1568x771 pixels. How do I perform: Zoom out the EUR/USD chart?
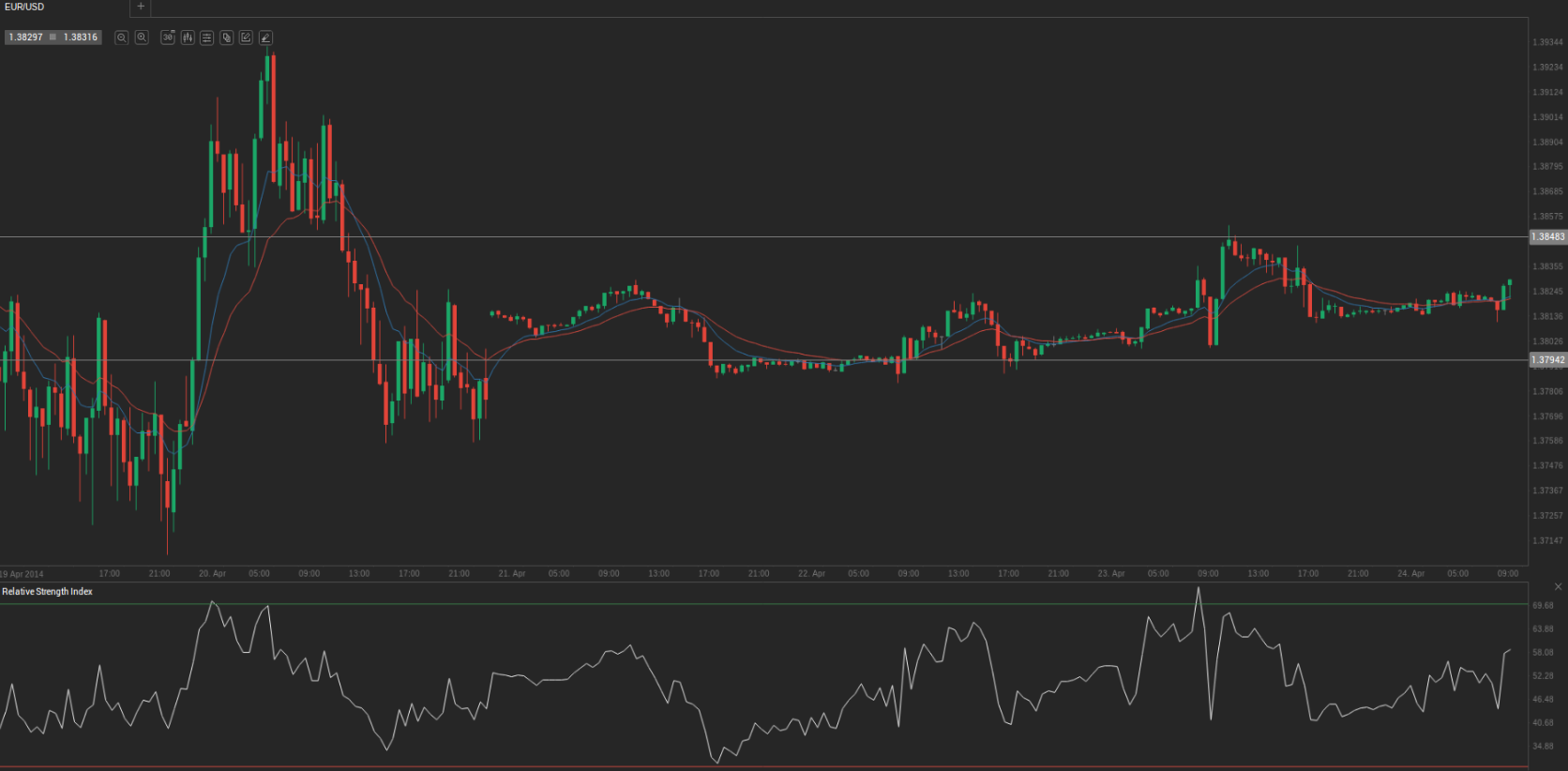(121, 38)
